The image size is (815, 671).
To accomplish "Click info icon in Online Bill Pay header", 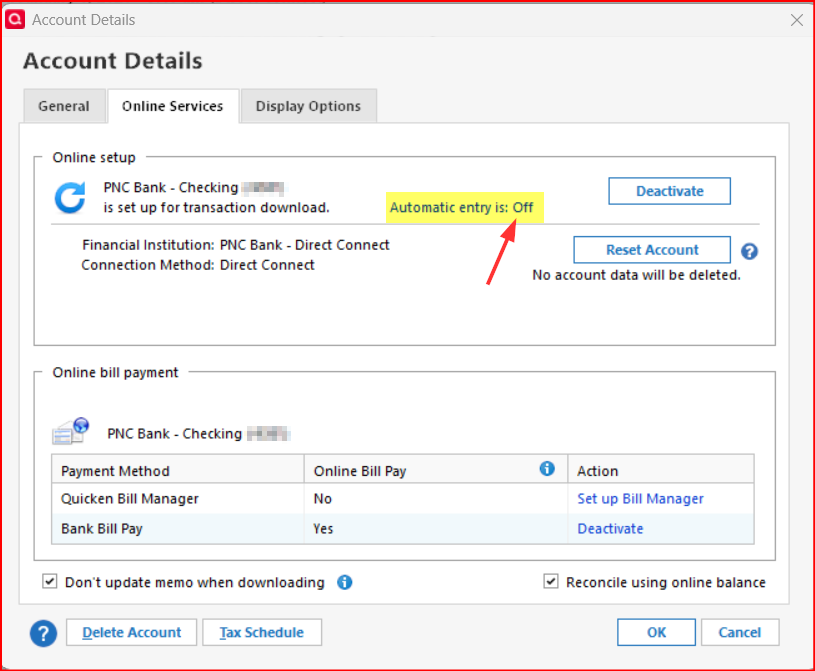I will tap(547, 468).
